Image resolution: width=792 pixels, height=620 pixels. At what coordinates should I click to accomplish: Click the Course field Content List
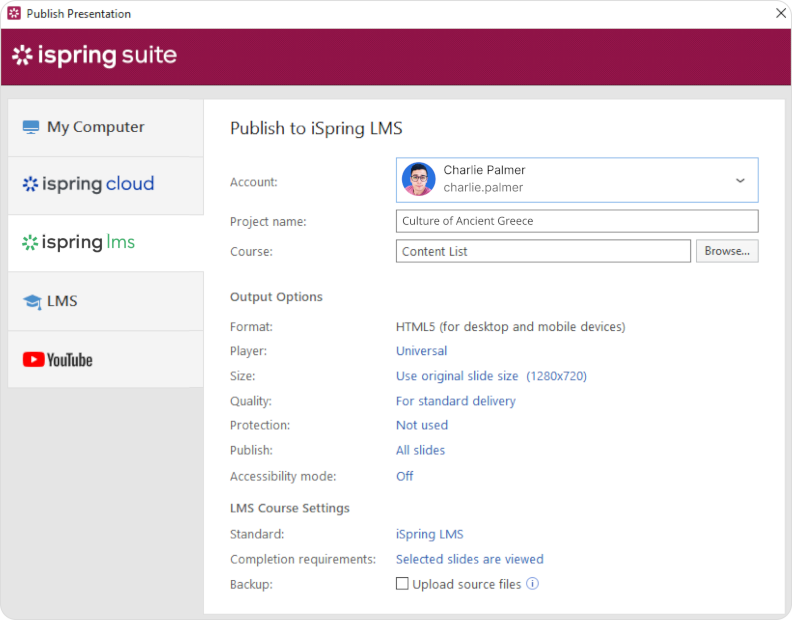[x=543, y=251]
